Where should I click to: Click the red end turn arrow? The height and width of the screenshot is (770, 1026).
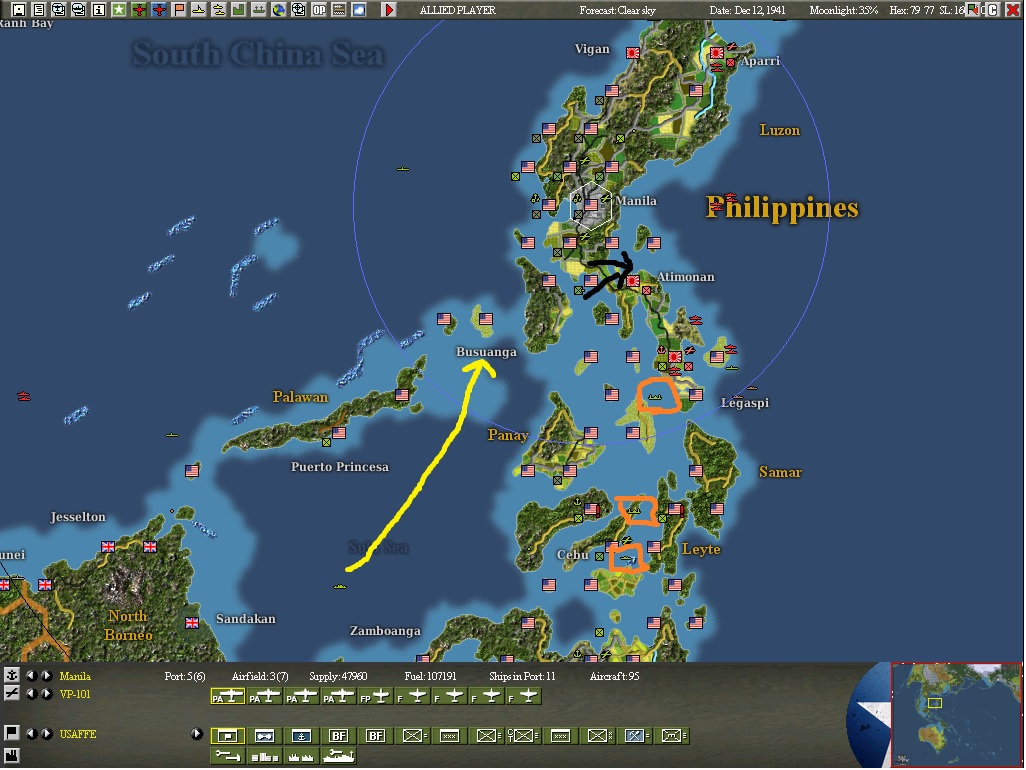(389, 10)
